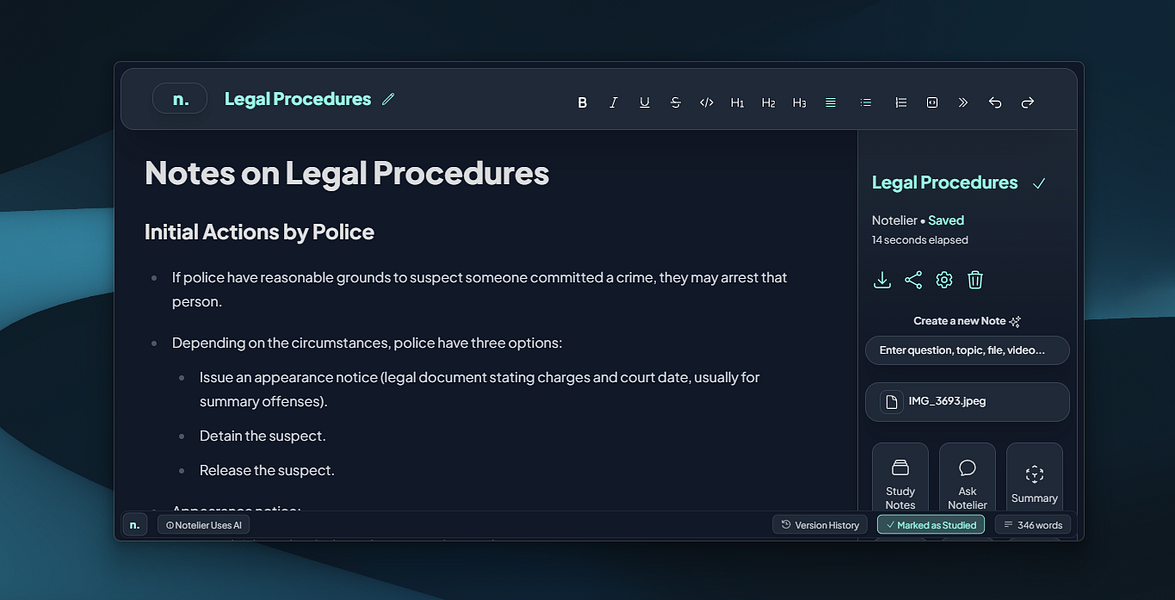Click the Notelier 'n.' logo in header
Viewport: 1175px width, 600px height.
[180, 98]
